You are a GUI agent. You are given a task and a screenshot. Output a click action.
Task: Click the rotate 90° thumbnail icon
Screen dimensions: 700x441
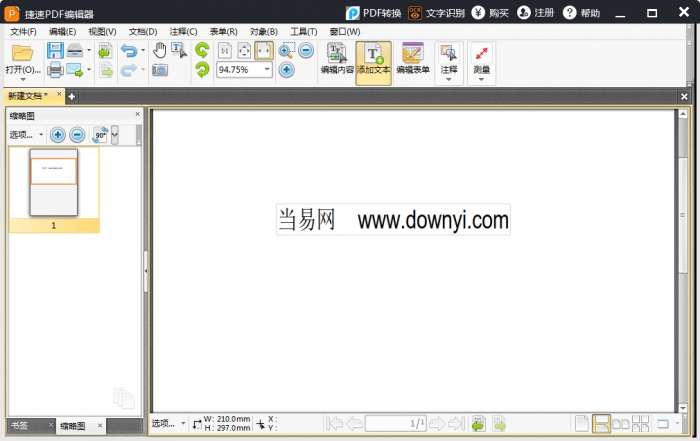pos(100,134)
